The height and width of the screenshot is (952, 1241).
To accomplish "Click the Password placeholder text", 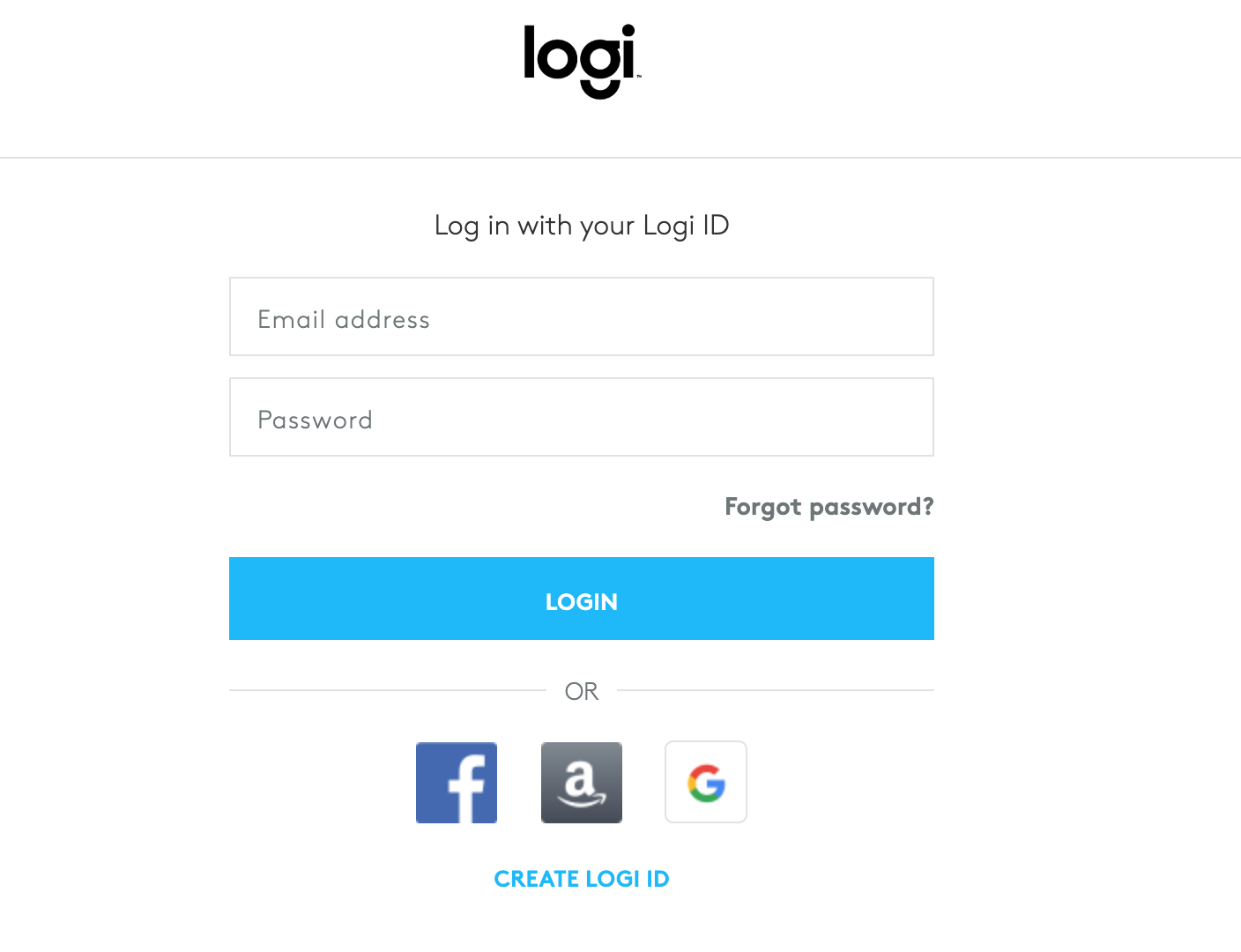I will click(315, 420).
